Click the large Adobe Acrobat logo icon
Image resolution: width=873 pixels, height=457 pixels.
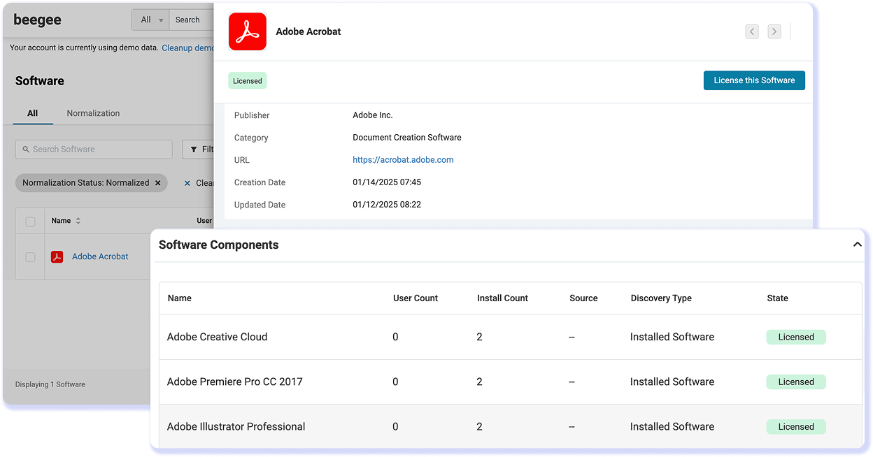point(247,32)
